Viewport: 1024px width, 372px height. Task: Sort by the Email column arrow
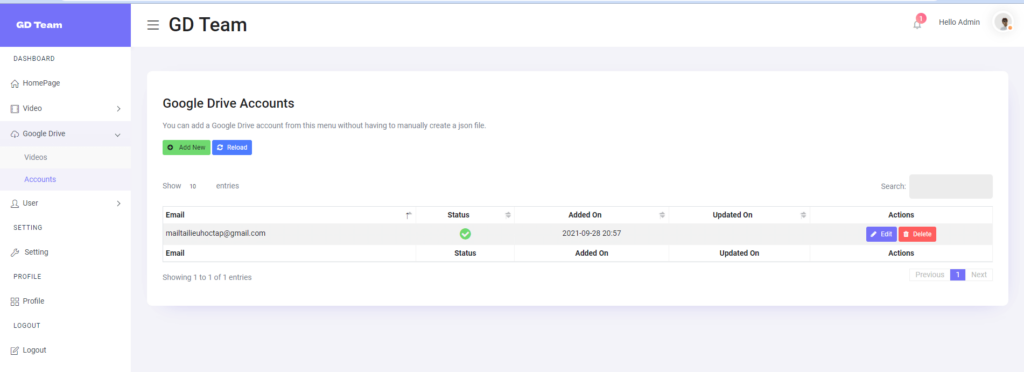[x=409, y=215]
